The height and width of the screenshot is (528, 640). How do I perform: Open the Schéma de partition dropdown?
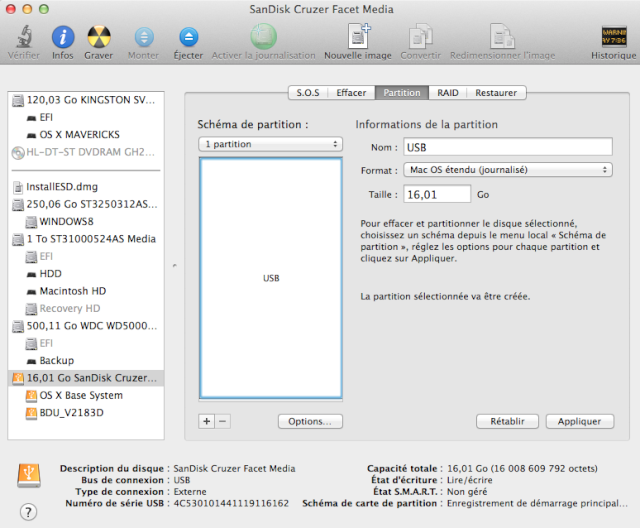(x=271, y=144)
